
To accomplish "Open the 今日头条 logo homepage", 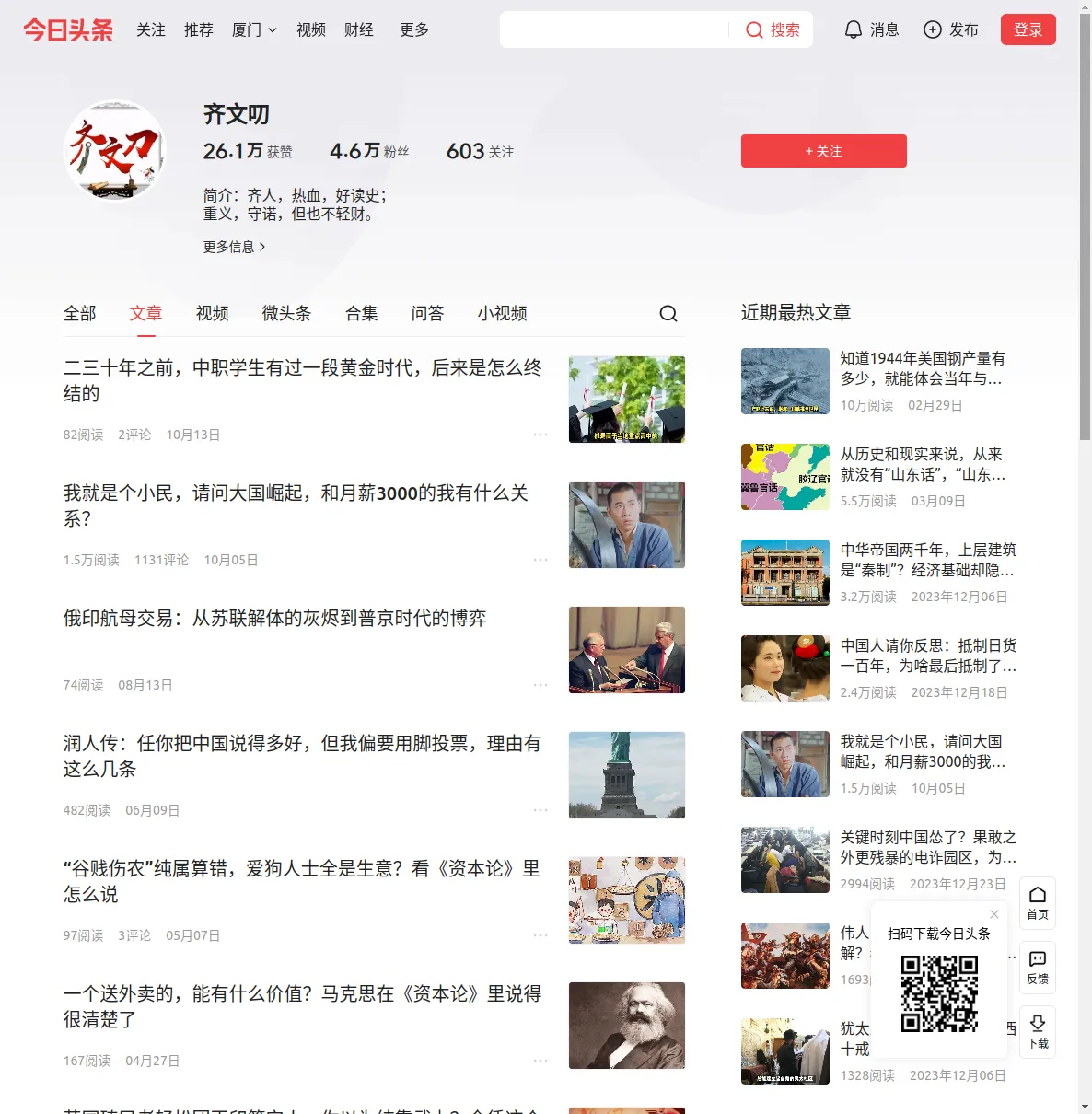I will tap(68, 29).
